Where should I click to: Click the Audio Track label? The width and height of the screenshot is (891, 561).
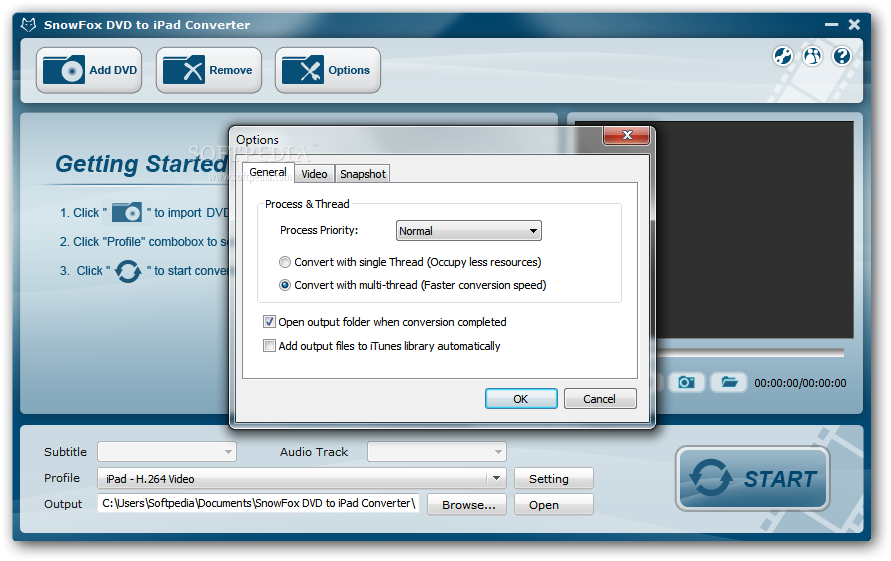tap(314, 452)
